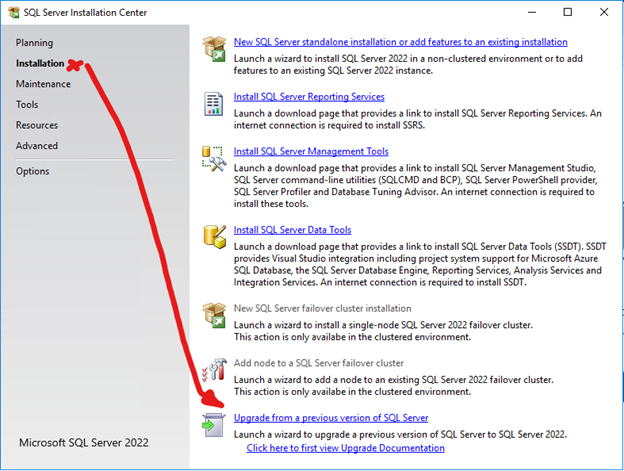
Task: Launch Upgrade from a previous version link
Action: pos(331,418)
